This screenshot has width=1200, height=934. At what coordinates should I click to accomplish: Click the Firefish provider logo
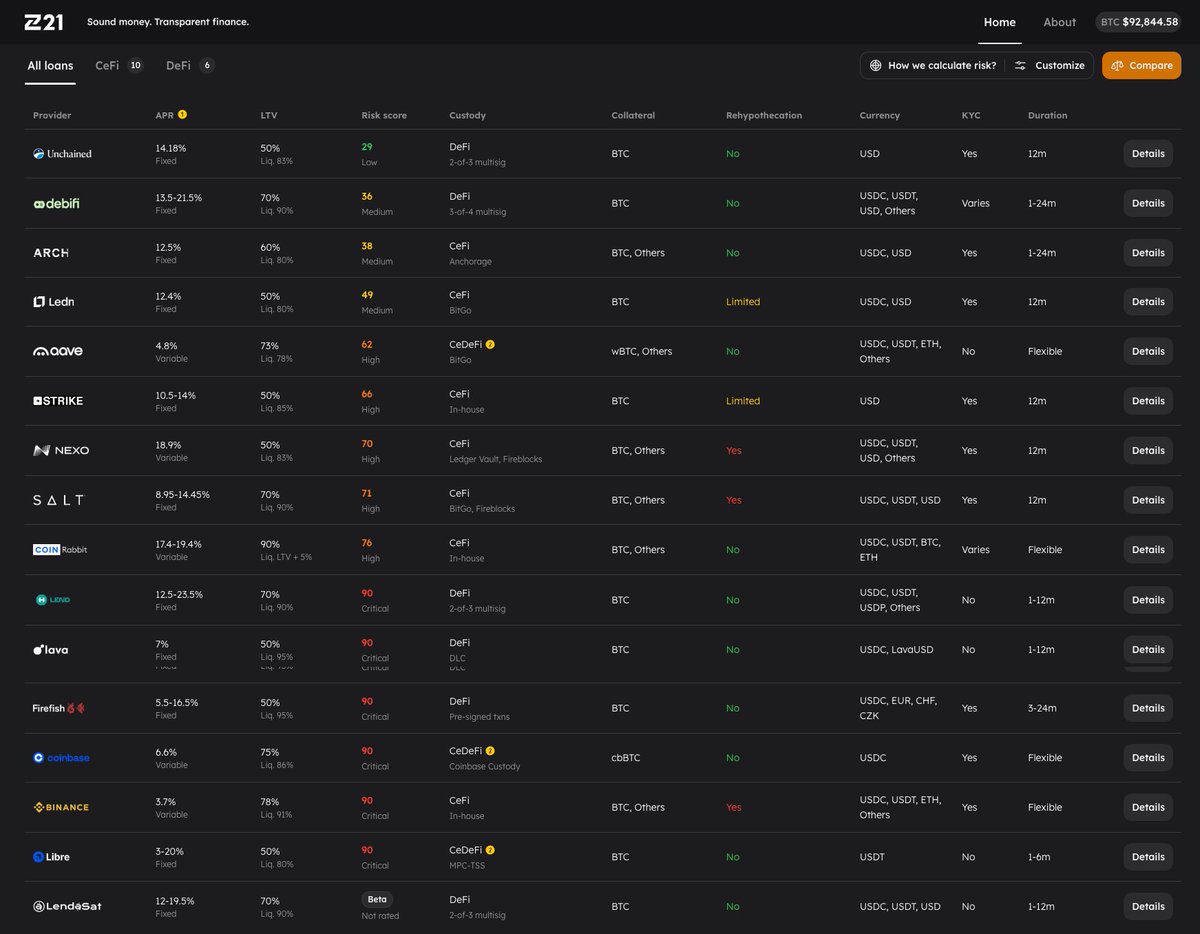[59, 708]
